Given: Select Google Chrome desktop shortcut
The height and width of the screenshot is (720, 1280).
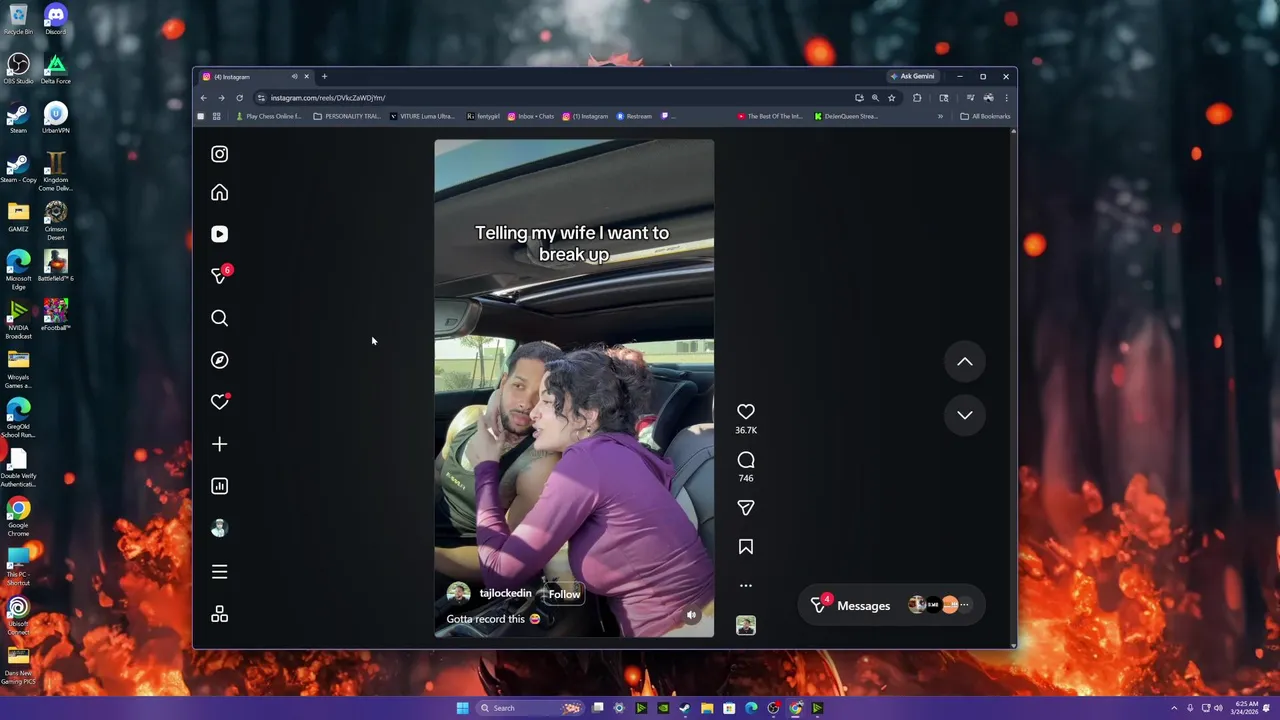Looking at the screenshot, I should click(x=18, y=518).
